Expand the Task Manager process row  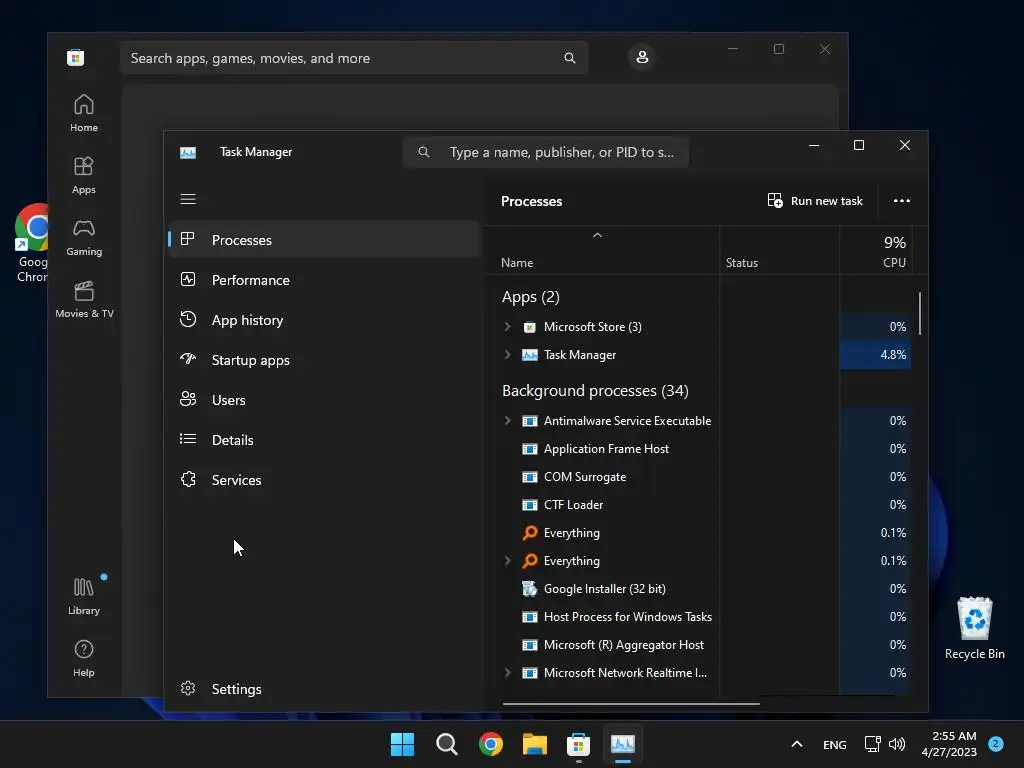507,355
